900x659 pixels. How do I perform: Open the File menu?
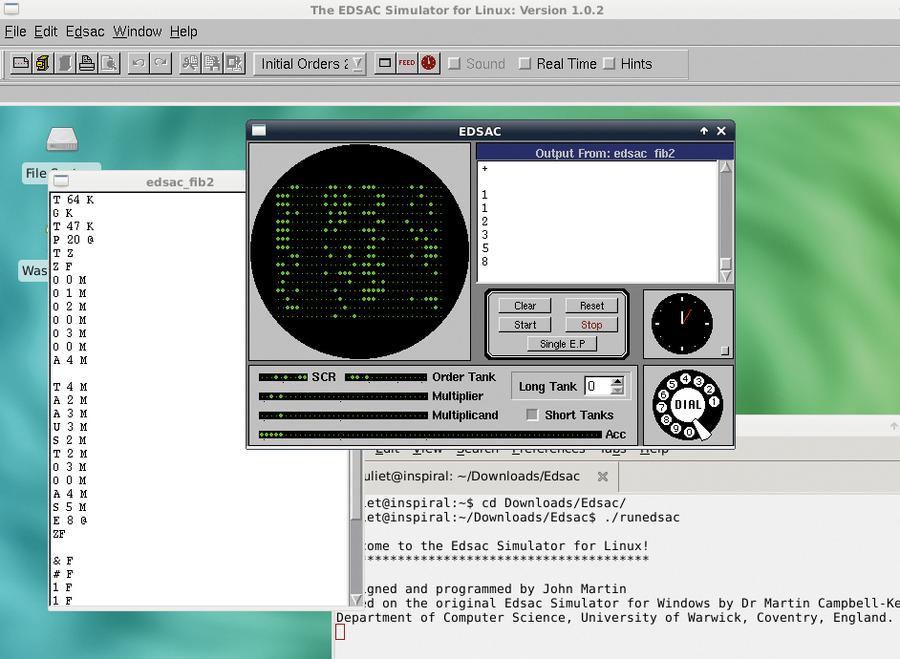[15, 32]
